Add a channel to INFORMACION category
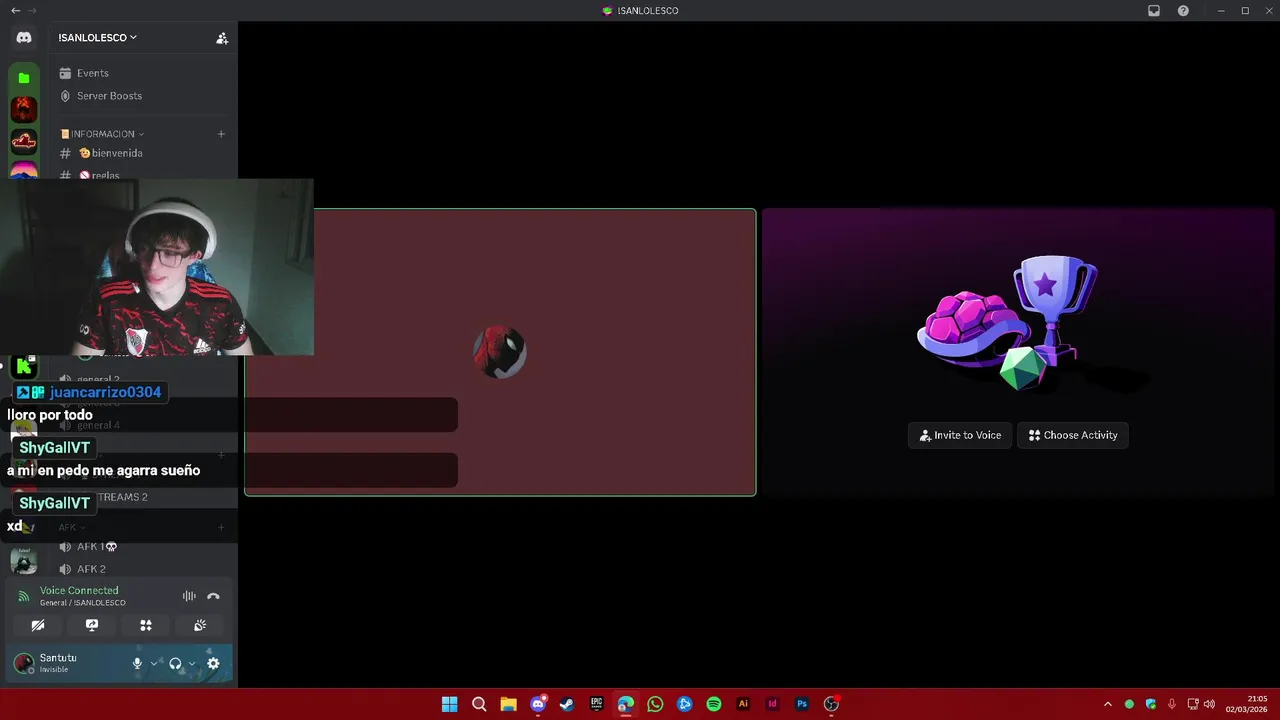 [x=221, y=134]
